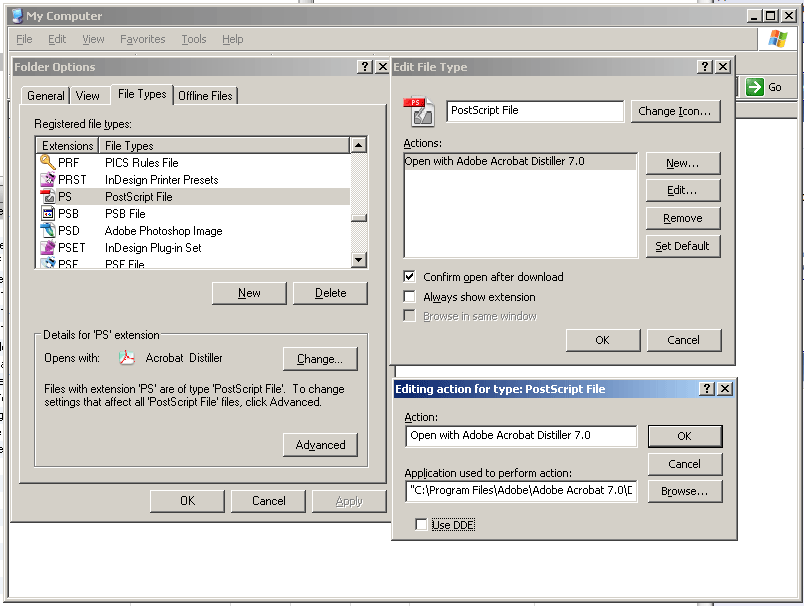Click the PostScript File name field

[535, 111]
